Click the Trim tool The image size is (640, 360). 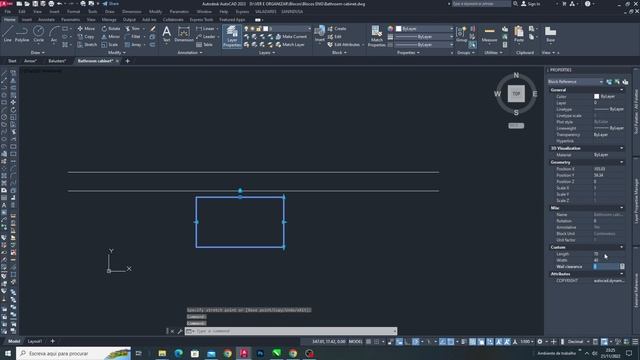point(132,29)
